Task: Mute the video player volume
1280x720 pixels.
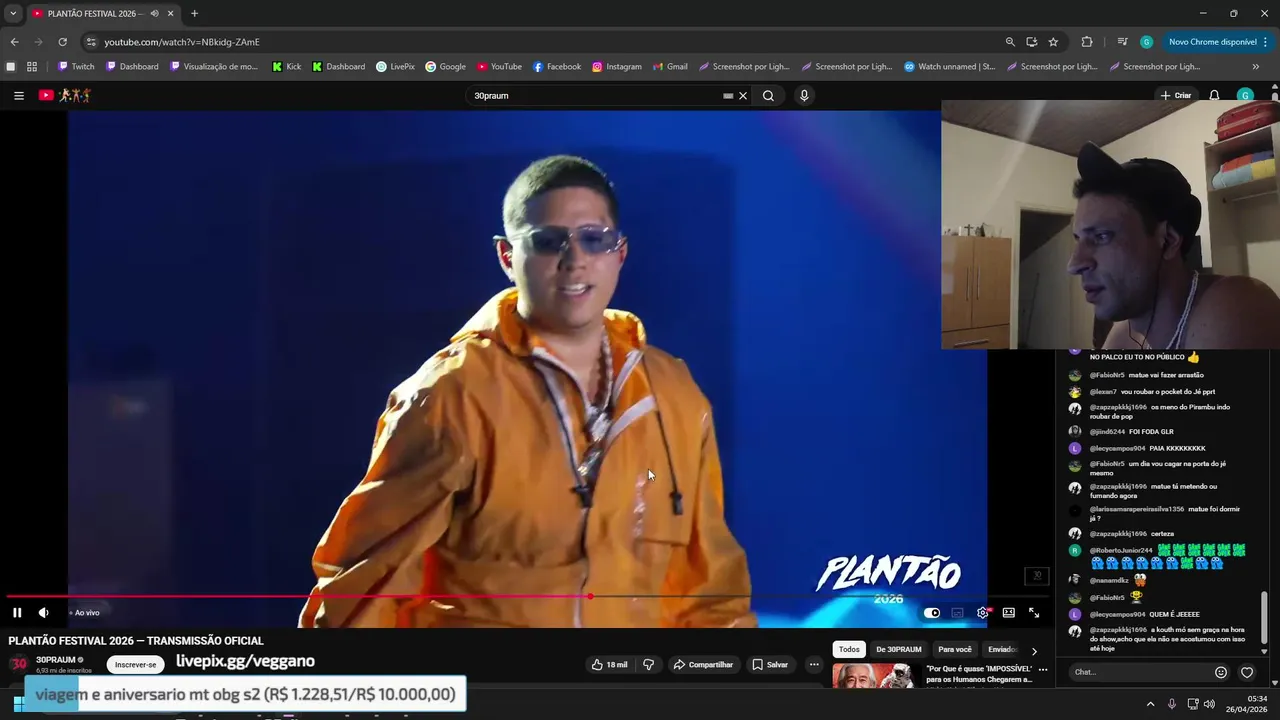Action: click(x=43, y=613)
